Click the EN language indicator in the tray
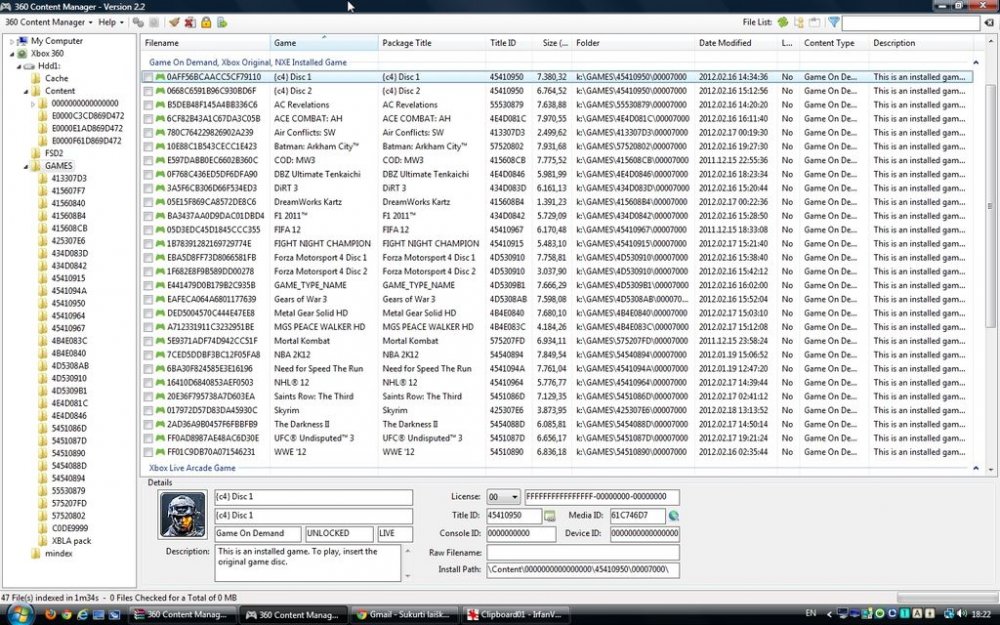Screen dimensions: 1000x625 pyautogui.click(x=811, y=613)
